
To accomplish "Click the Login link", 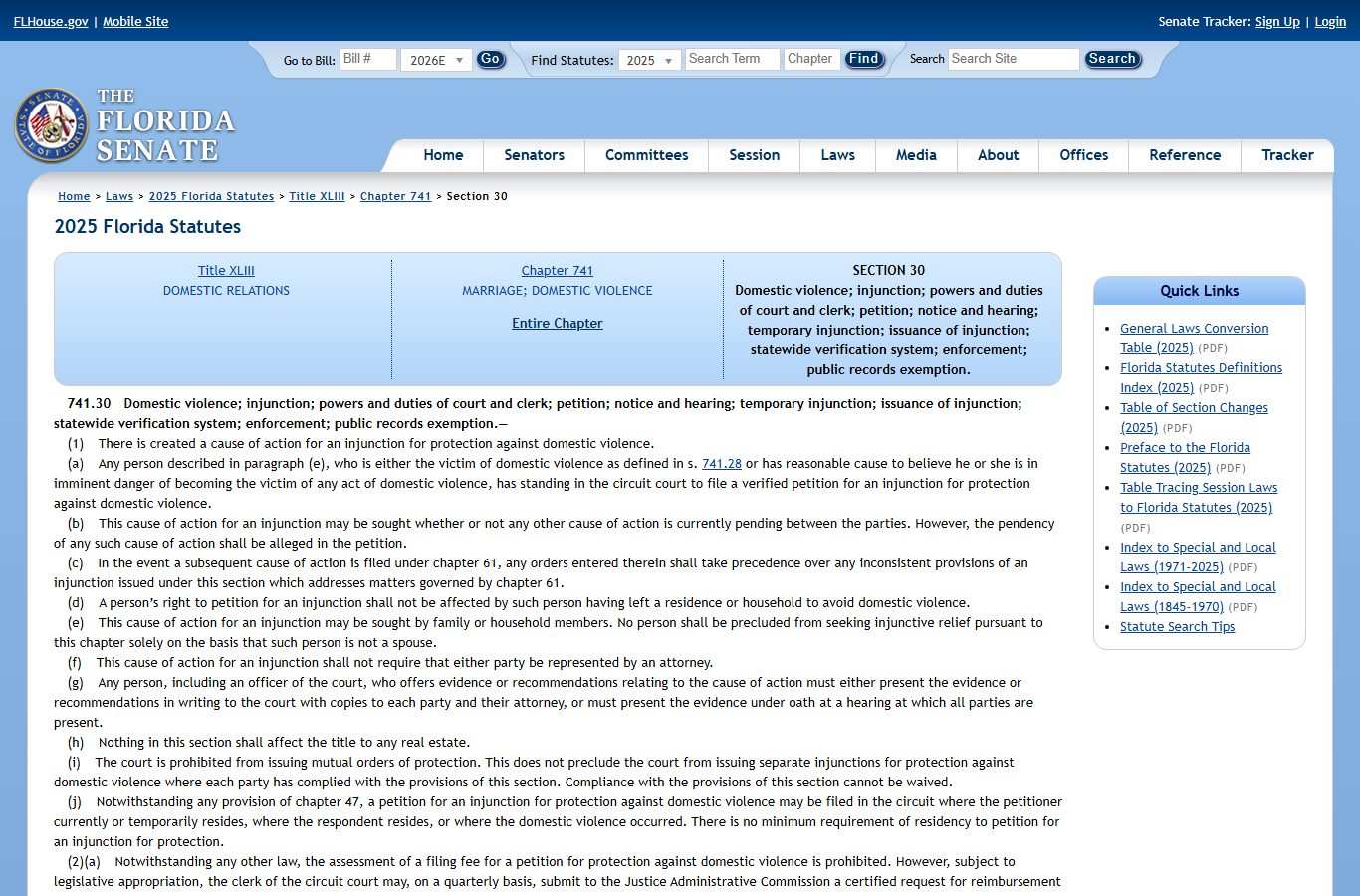I will [1330, 21].
